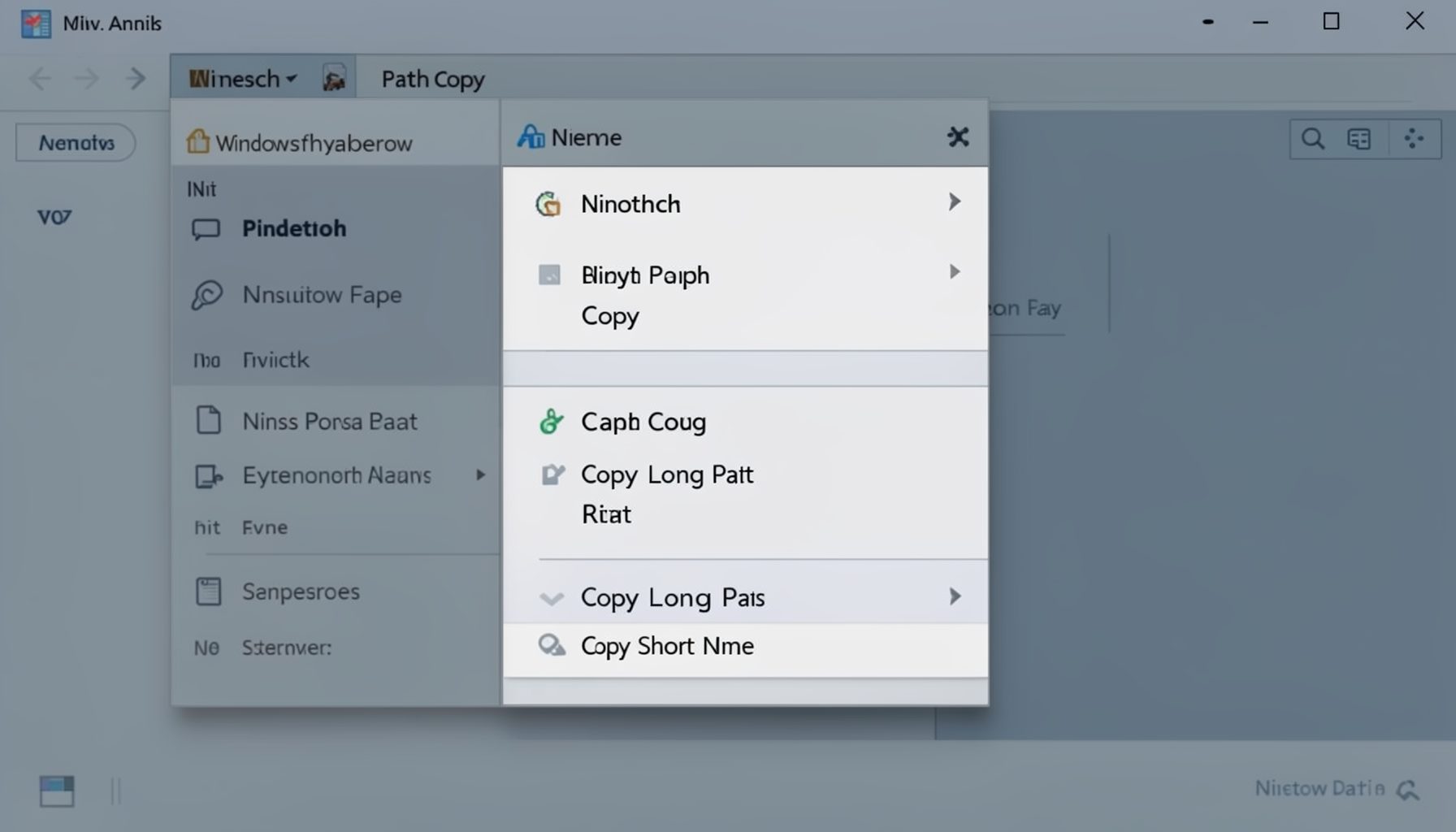The height and width of the screenshot is (832, 1456).
Task: Click the Eytenonorh Naans icon
Action: pos(209,476)
